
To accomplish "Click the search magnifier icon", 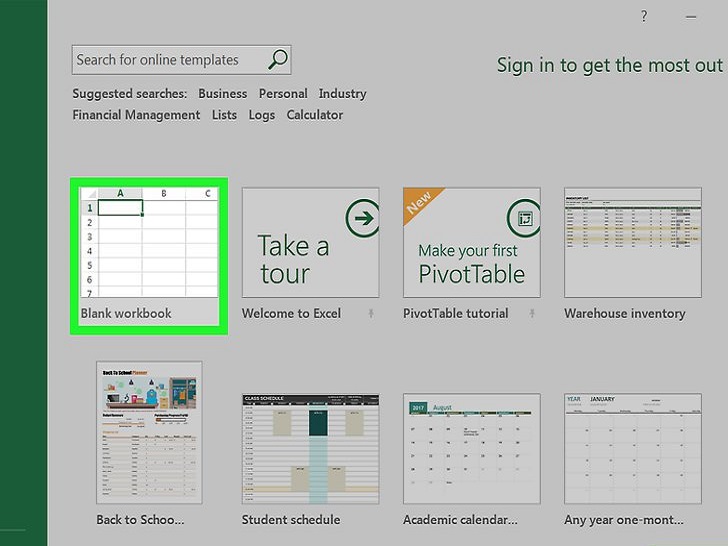I will [x=278, y=59].
